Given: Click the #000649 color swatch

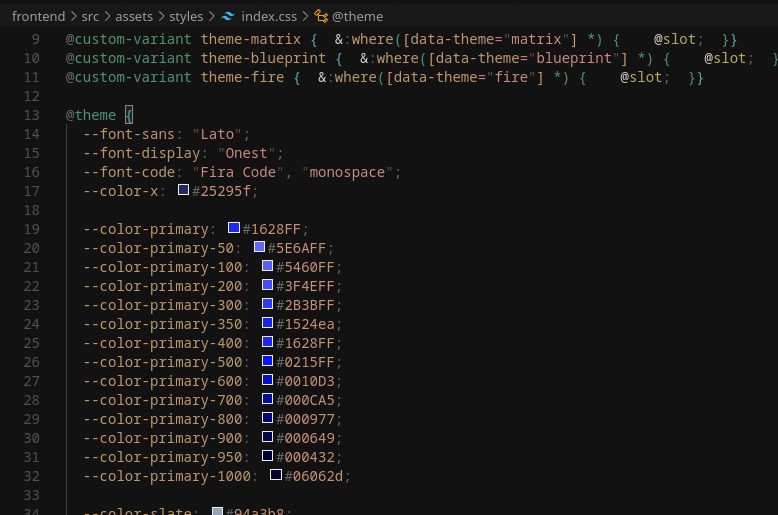Looking at the screenshot, I should 267,437.
